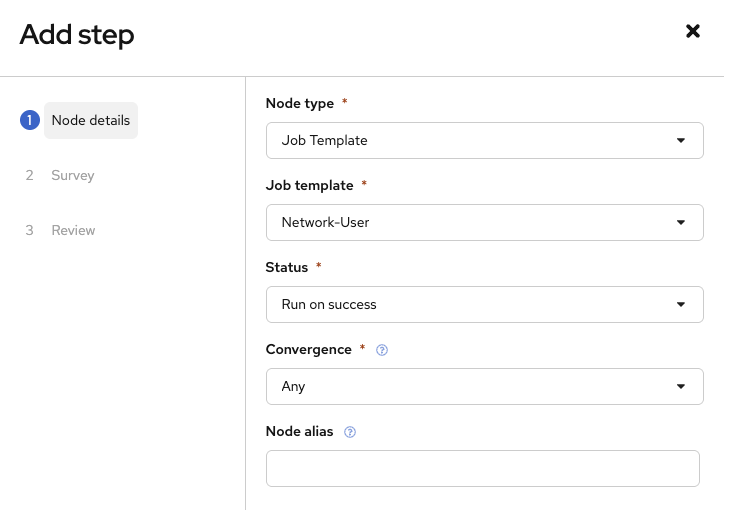Image resolution: width=731 pixels, height=510 pixels.
Task: Click the Node alias label
Action: click(299, 431)
